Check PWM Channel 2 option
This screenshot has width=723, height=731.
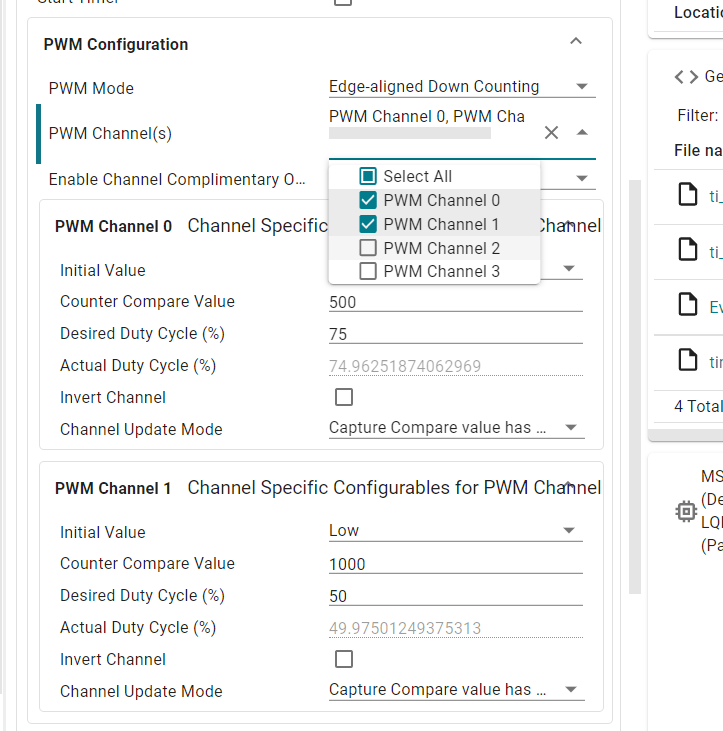point(368,248)
